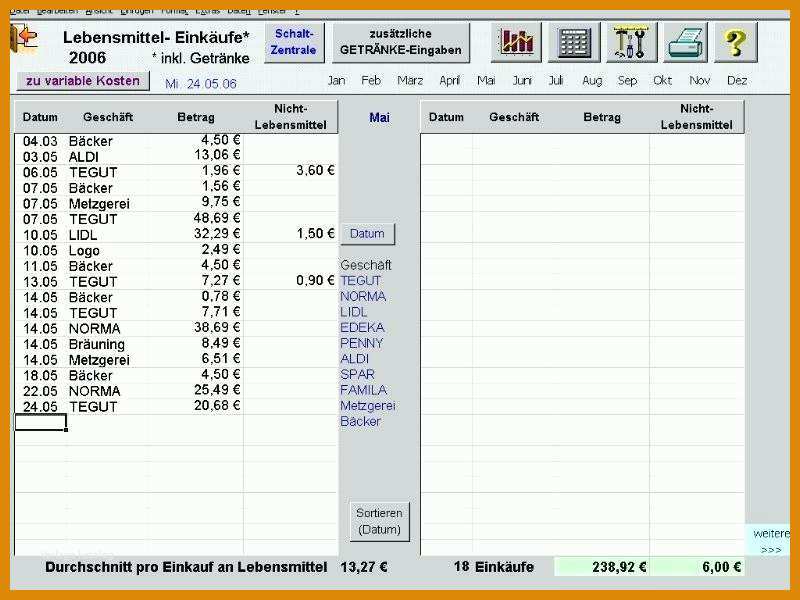Viewport: 800px width, 600px height.
Task: Click Mi. 24.05.06 date text
Action: 201,84
